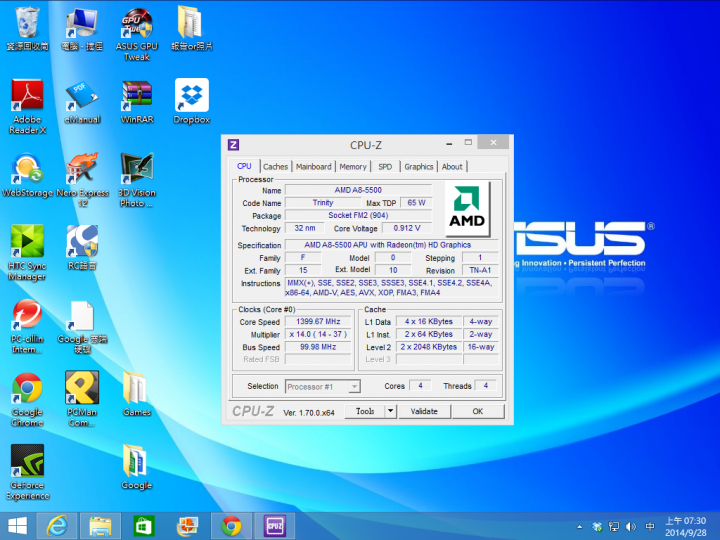Select the CPU tab
The width and height of the screenshot is (720, 540).
coord(244,166)
